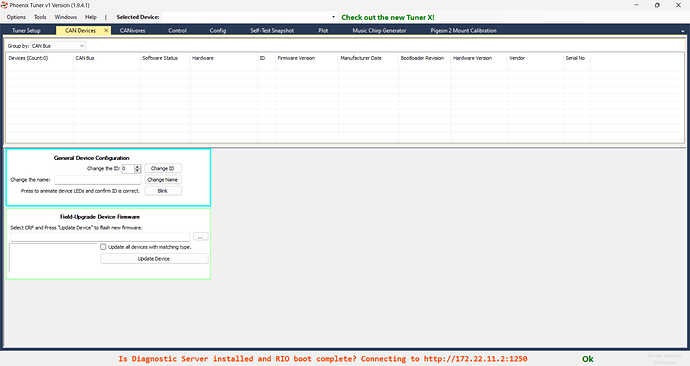Click the Firmware Version column header
Viewport: 690px width, 366px height.
(x=307, y=58)
